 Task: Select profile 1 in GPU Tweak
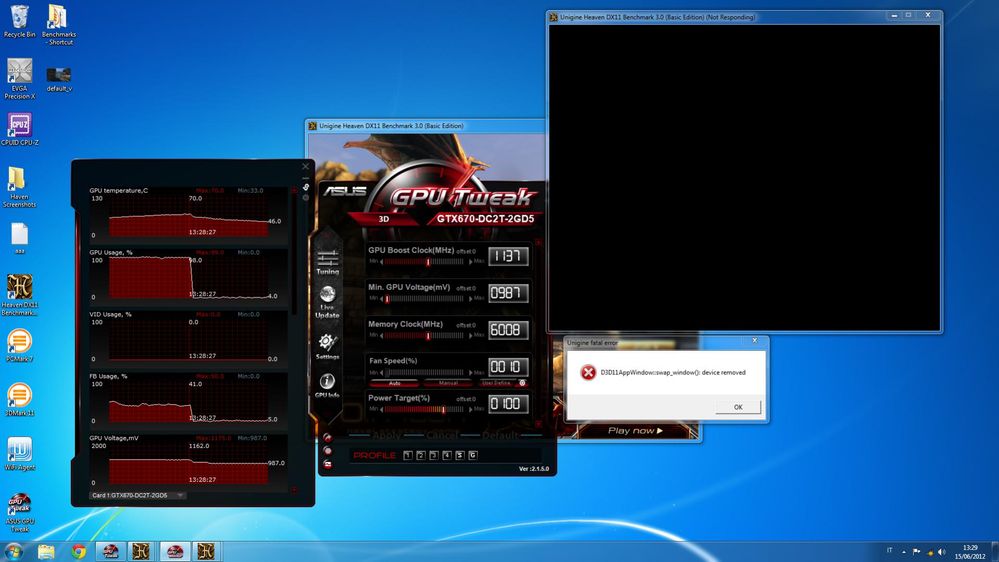point(408,455)
